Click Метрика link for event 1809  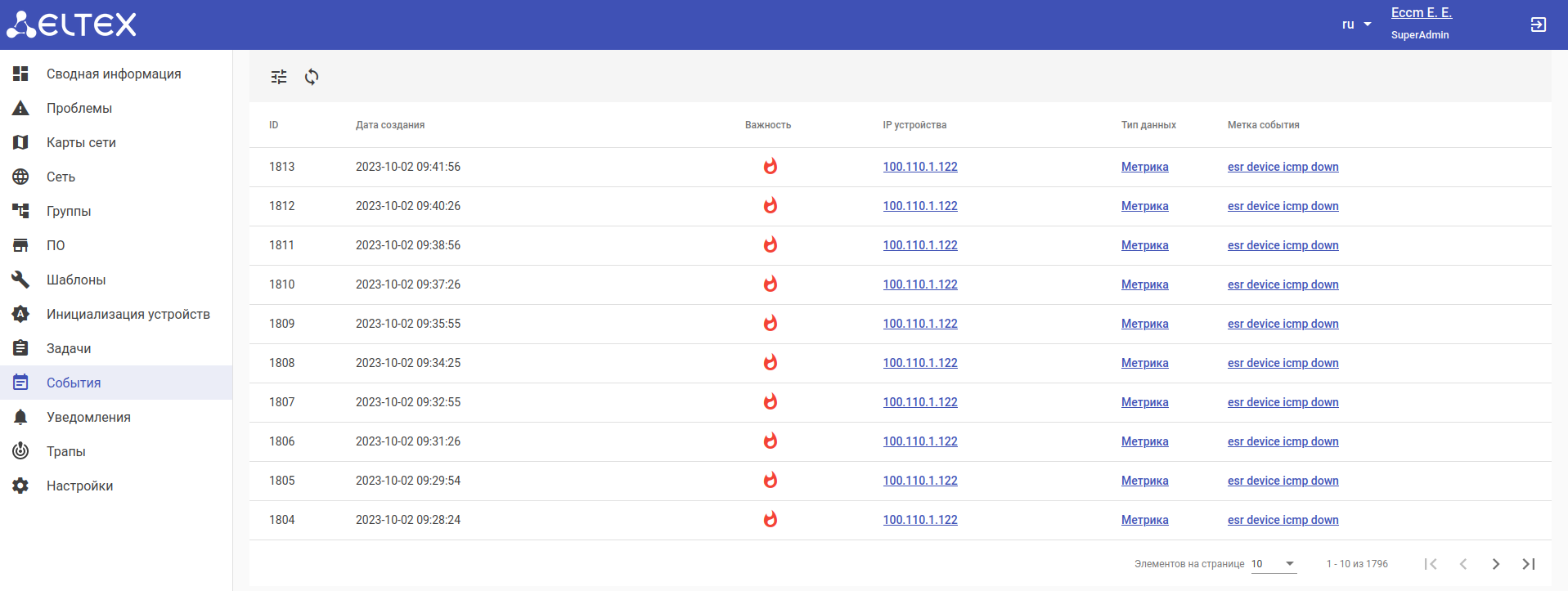(1144, 324)
